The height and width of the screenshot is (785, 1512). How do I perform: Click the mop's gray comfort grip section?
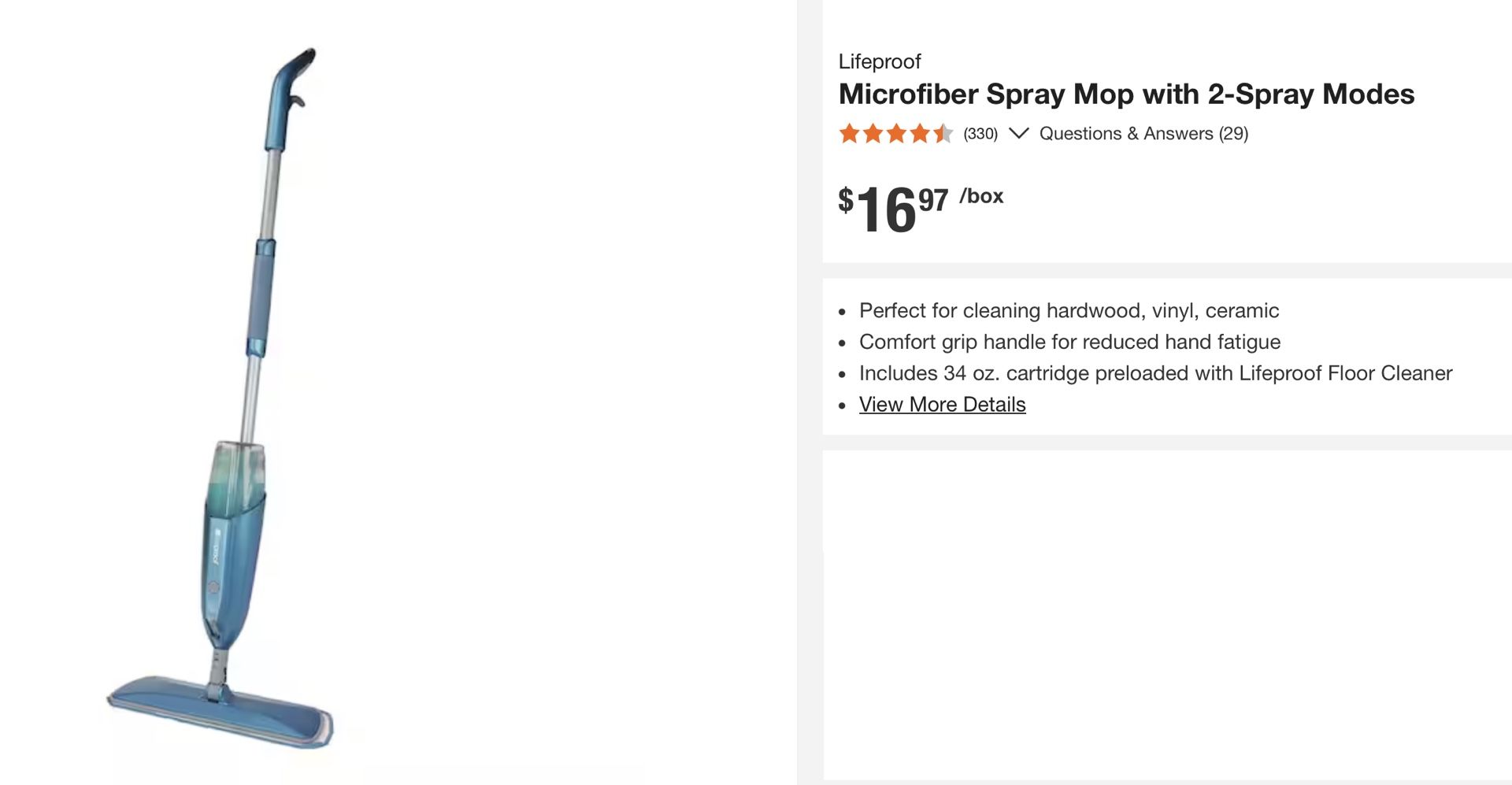click(x=260, y=299)
